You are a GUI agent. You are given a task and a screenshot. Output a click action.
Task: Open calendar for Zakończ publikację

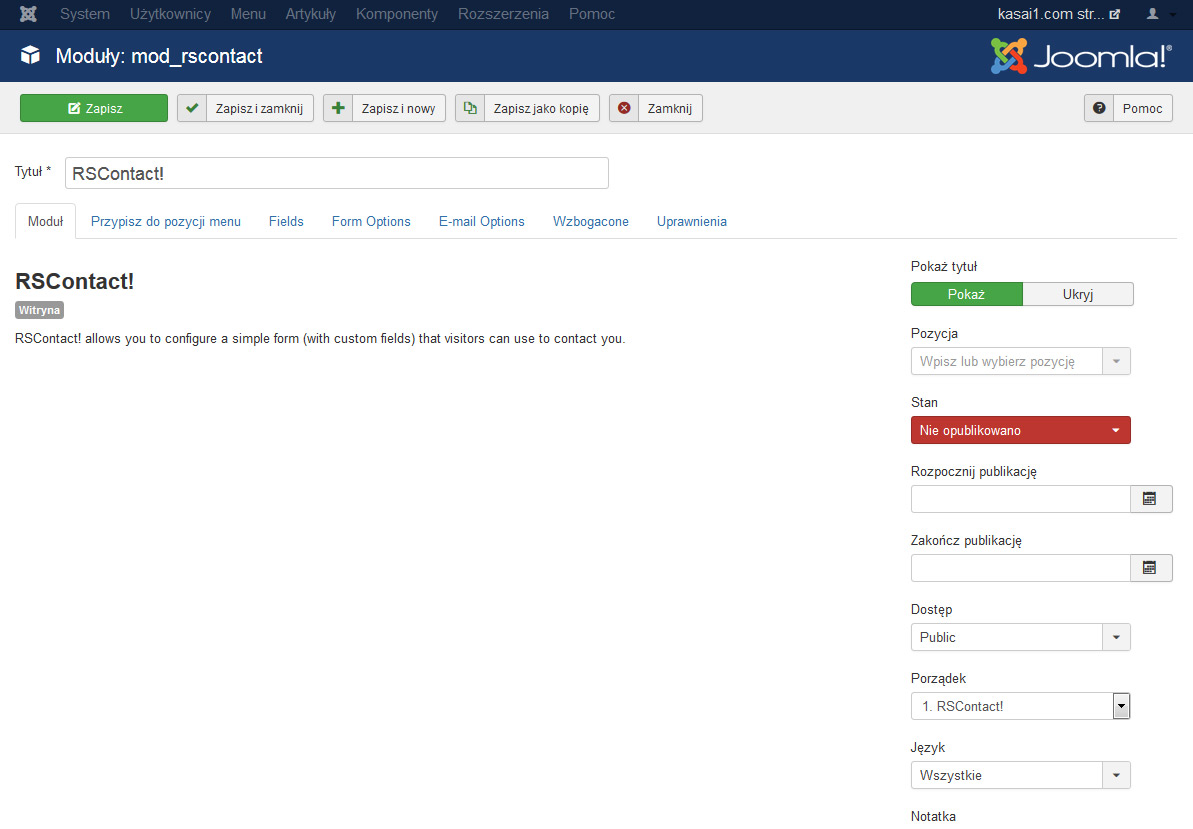tap(1150, 568)
